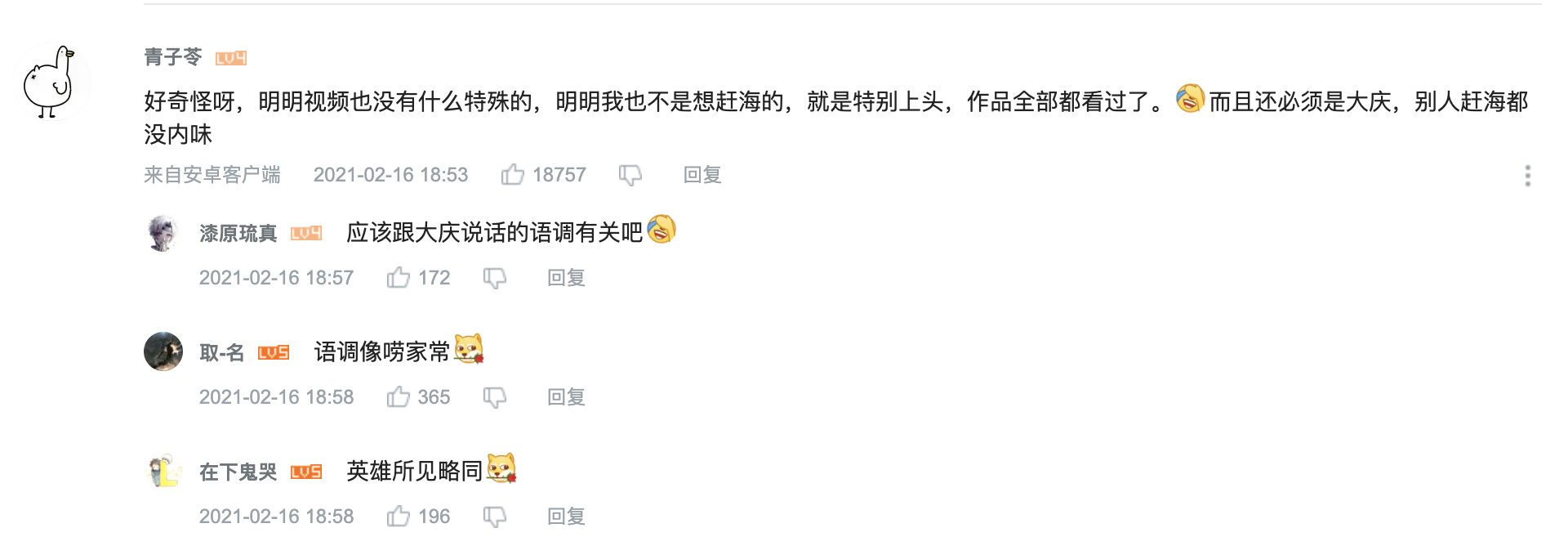
Task: Like 在下鬼哭's reply with 196 likes
Action: [x=399, y=517]
